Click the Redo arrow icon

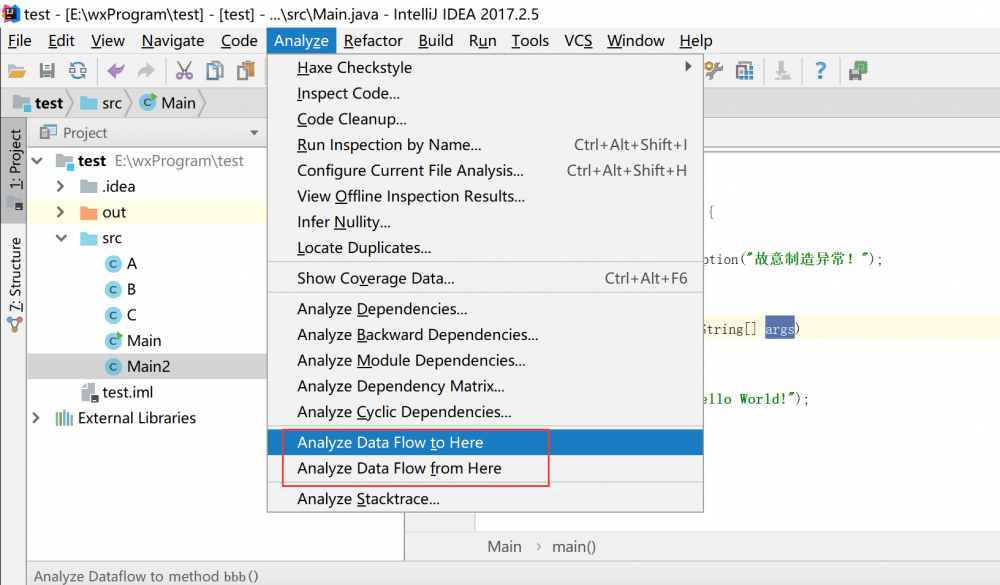coord(145,71)
